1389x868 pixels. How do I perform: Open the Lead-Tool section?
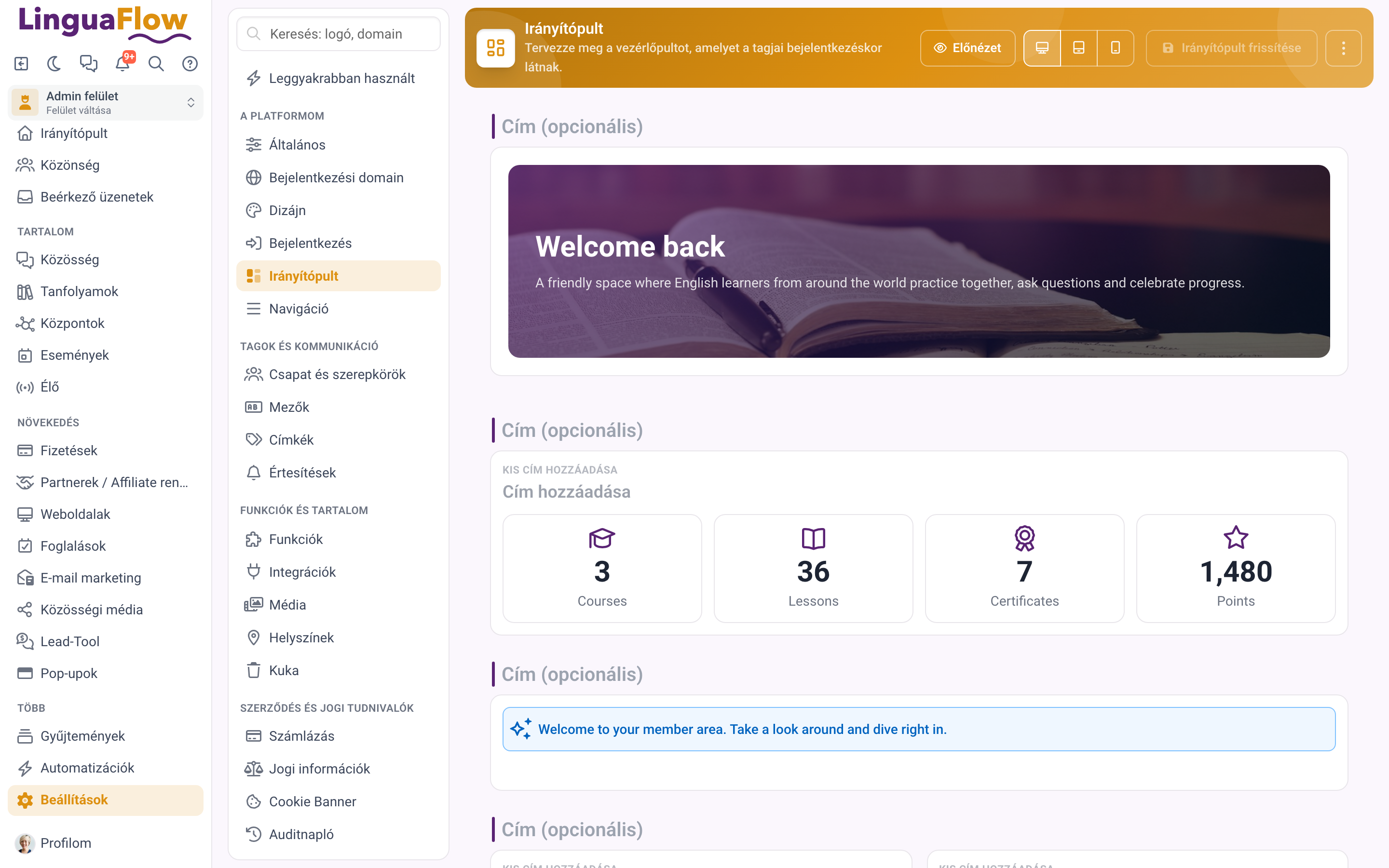106,641
